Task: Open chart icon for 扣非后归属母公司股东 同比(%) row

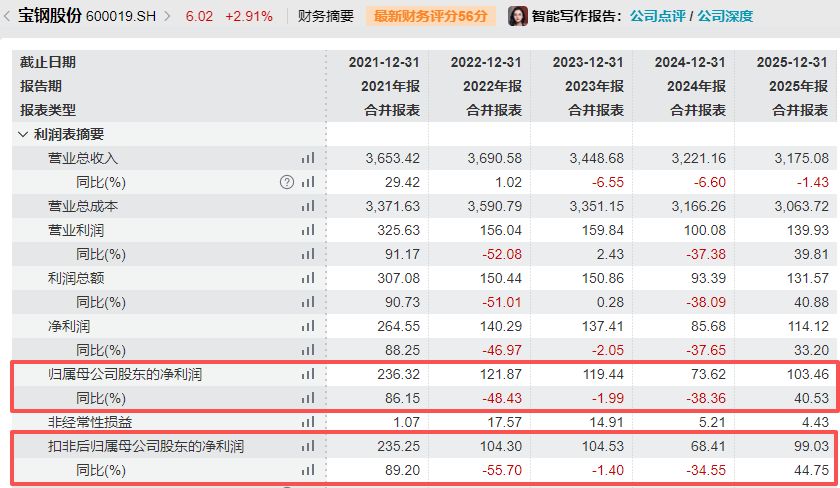Action: click(308, 470)
